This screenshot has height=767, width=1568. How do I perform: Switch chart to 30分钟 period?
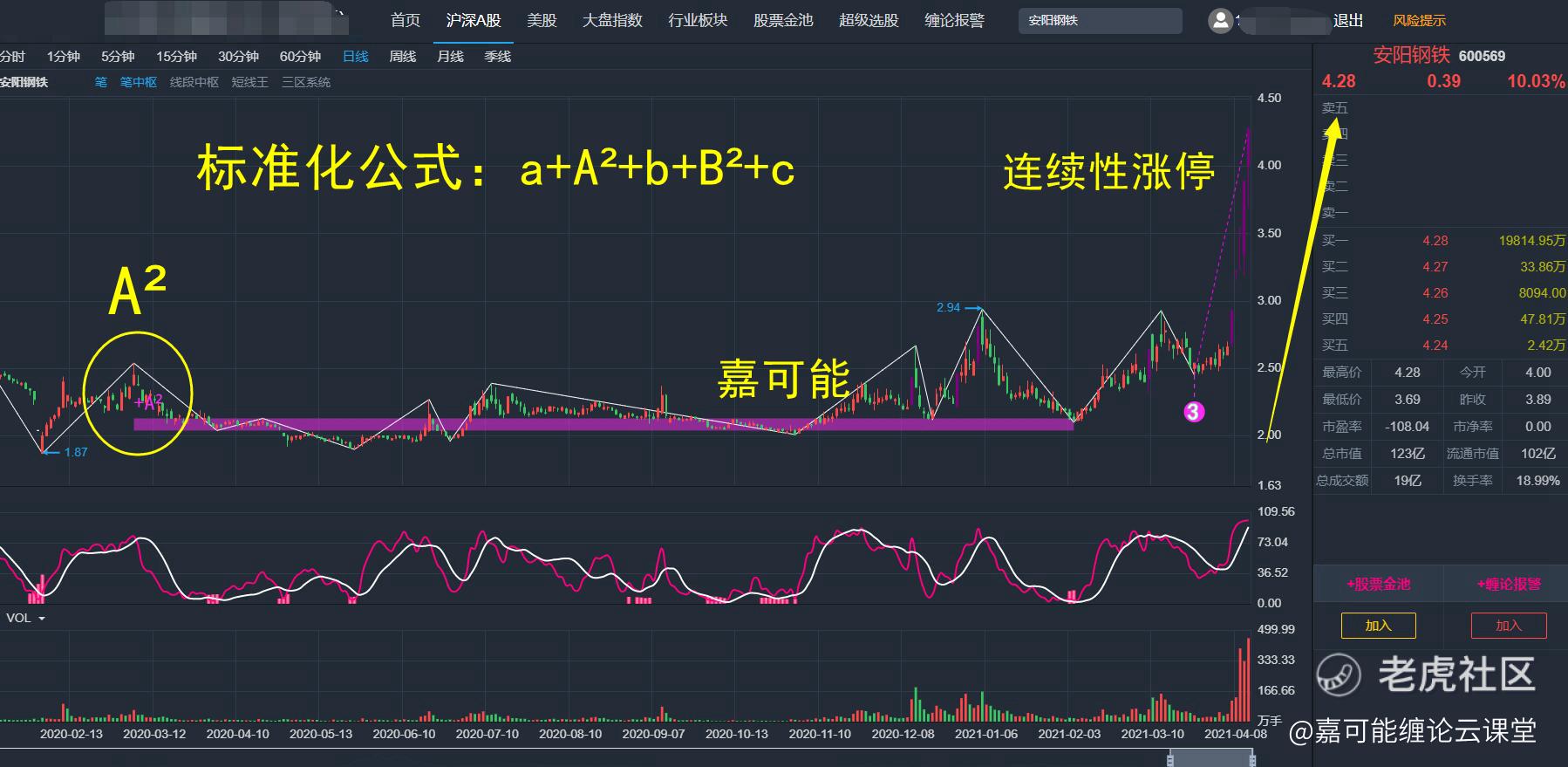tap(239, 57)
